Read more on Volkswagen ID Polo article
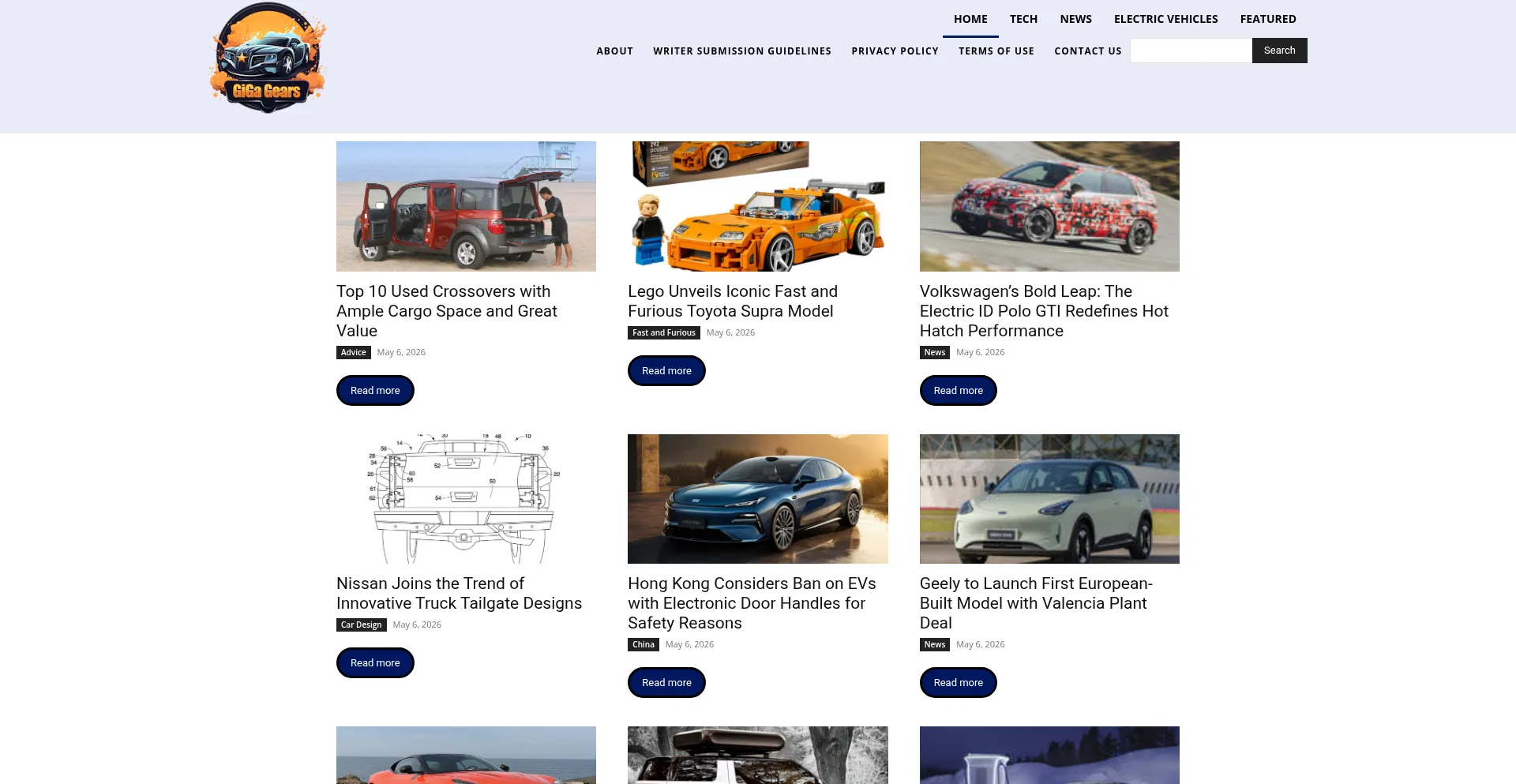This screenshot has width=1516, height=784. [x=958, y=391]
